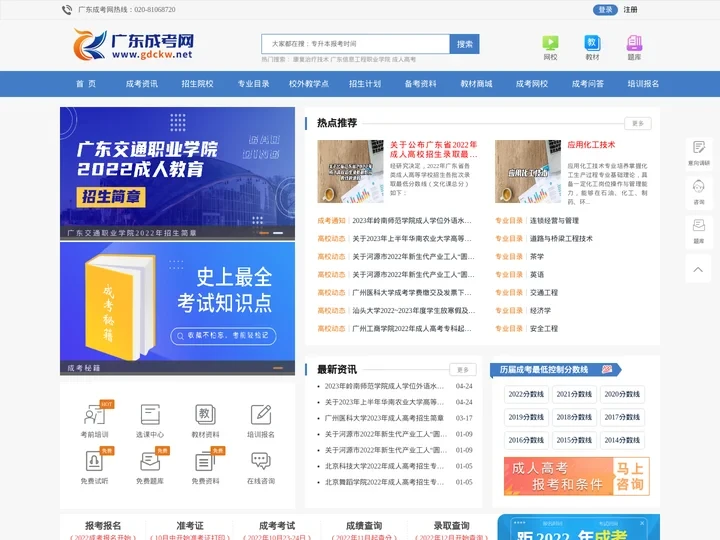
Task: Open 2019分数线 button
Action: [526, 417]
